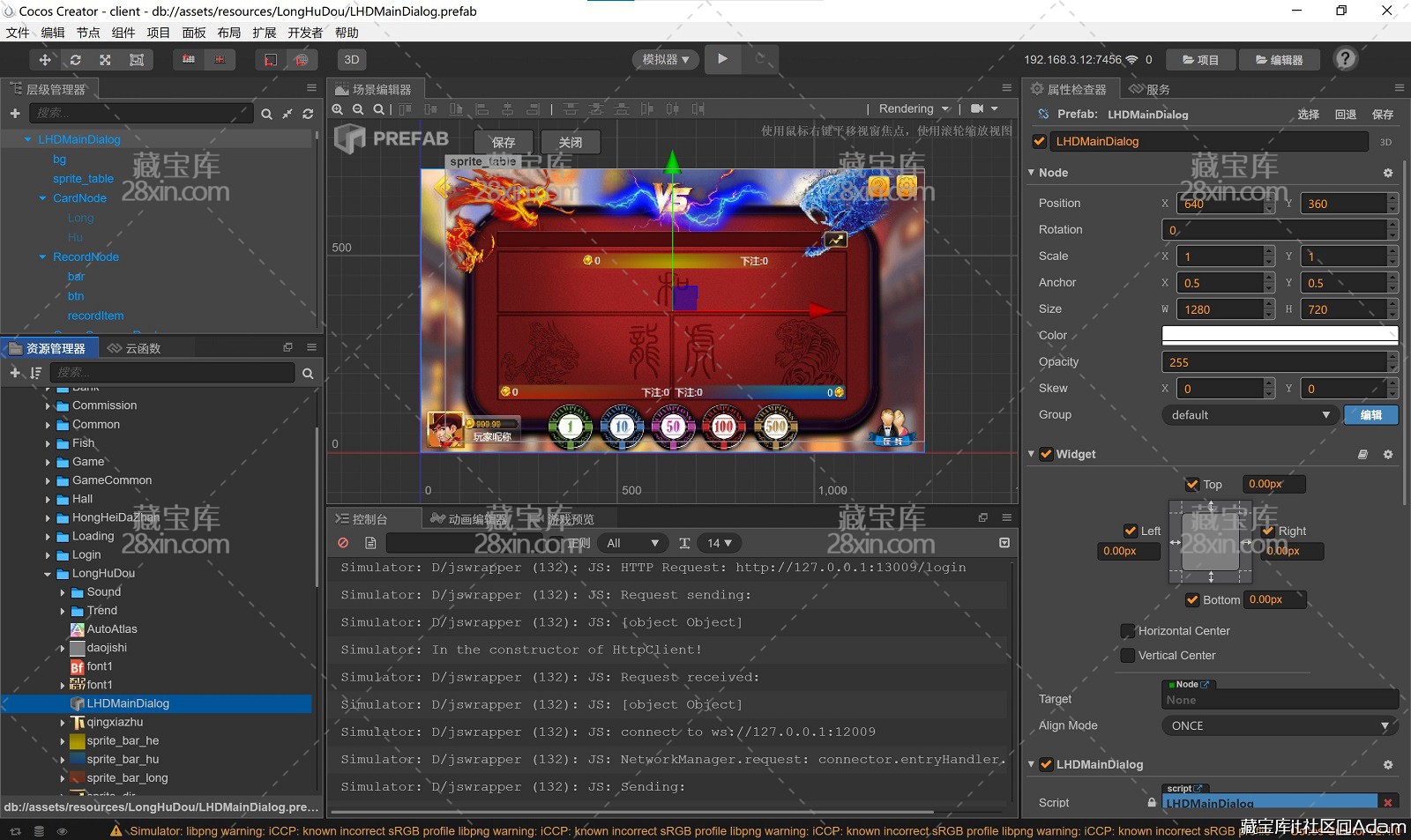This screenshot has height=840, width=1411.
Task: Select the move transform tool
Action: 44,60
